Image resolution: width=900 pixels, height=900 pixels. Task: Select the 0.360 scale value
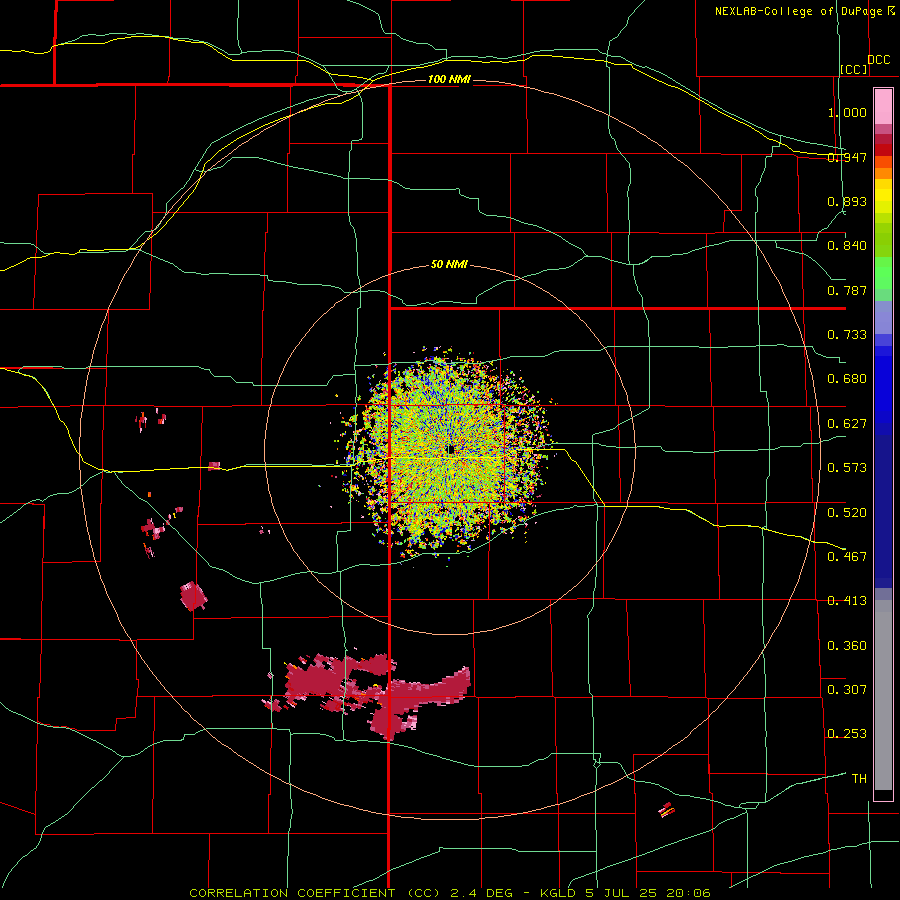847,645
